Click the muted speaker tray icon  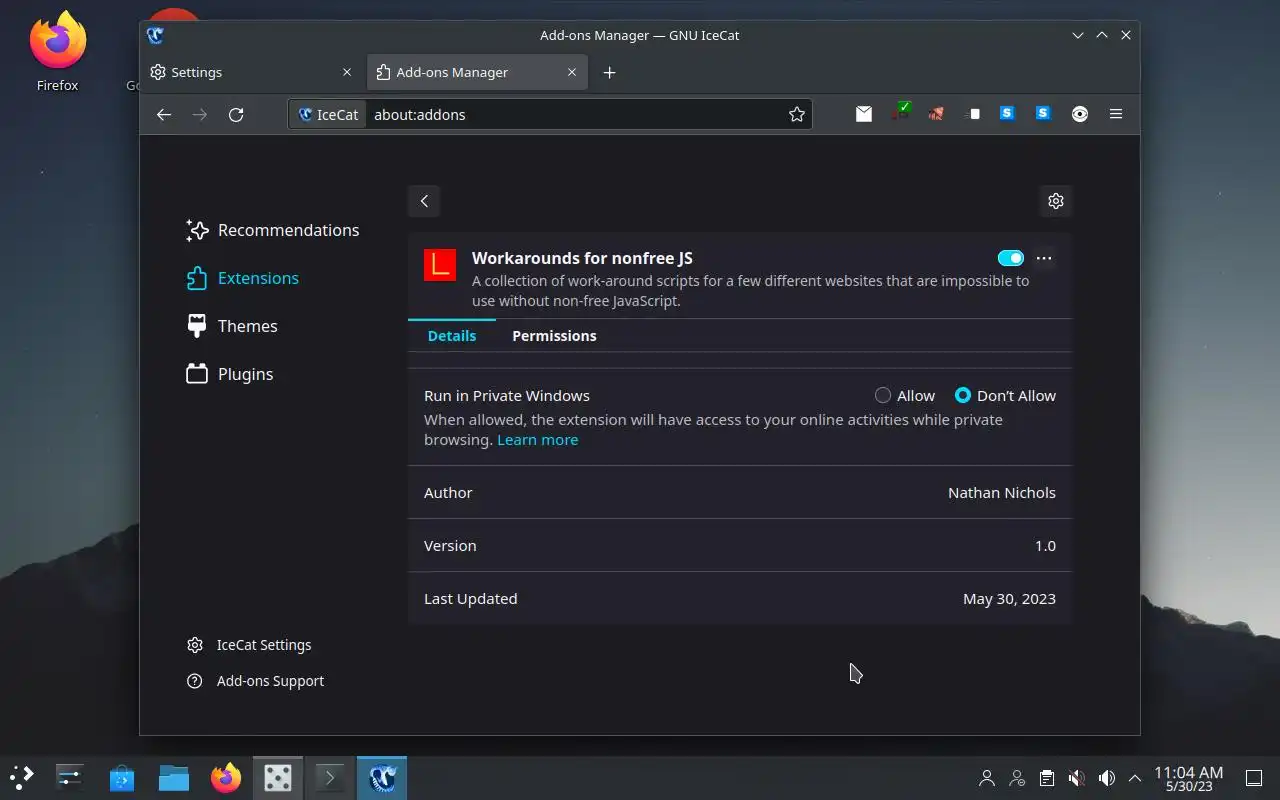(1077, 777)
